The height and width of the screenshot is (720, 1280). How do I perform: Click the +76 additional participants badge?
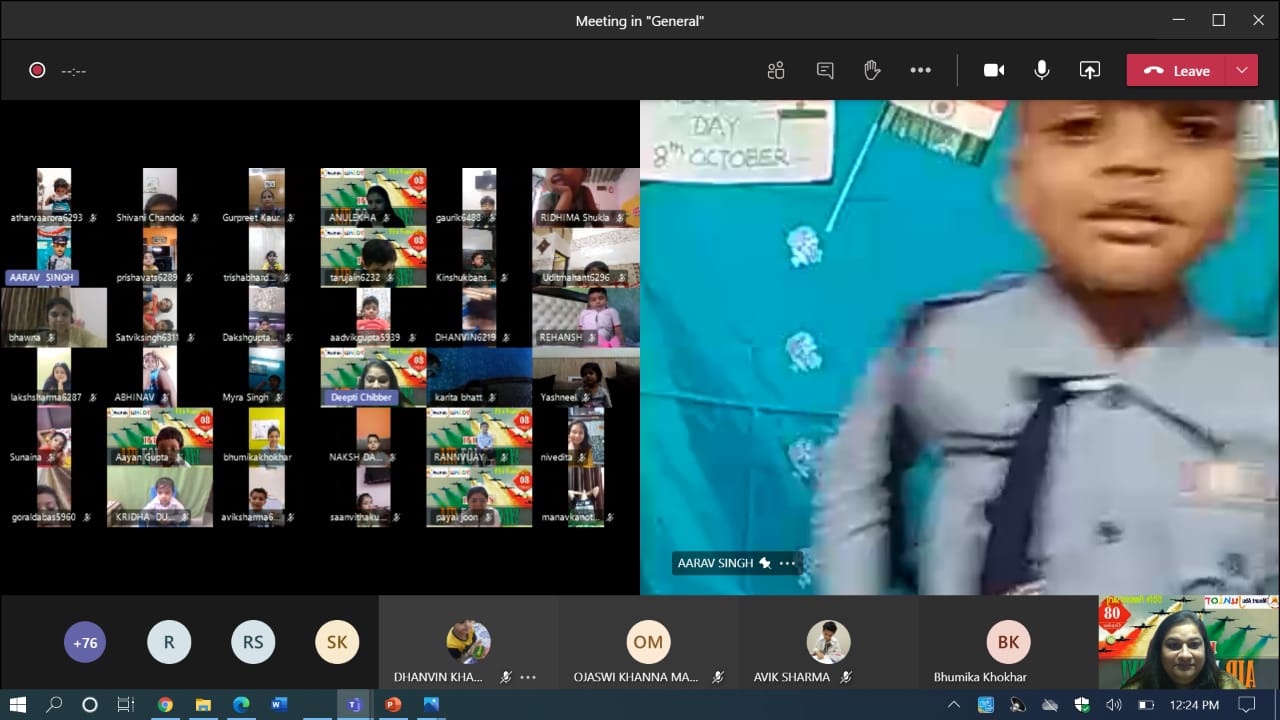(x=85, y=643)
